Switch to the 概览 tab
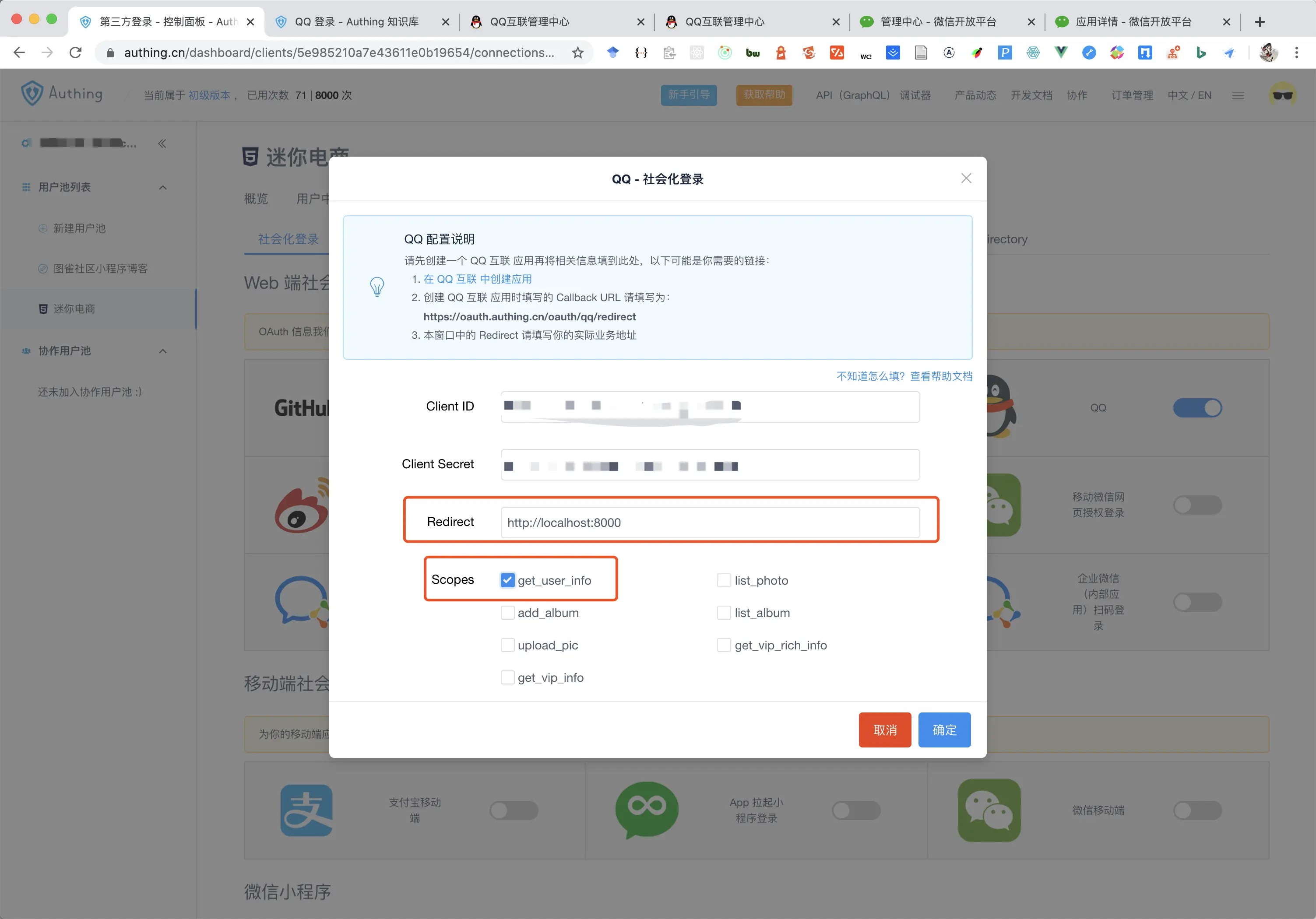1316x919 pixels. coord(256,198)
